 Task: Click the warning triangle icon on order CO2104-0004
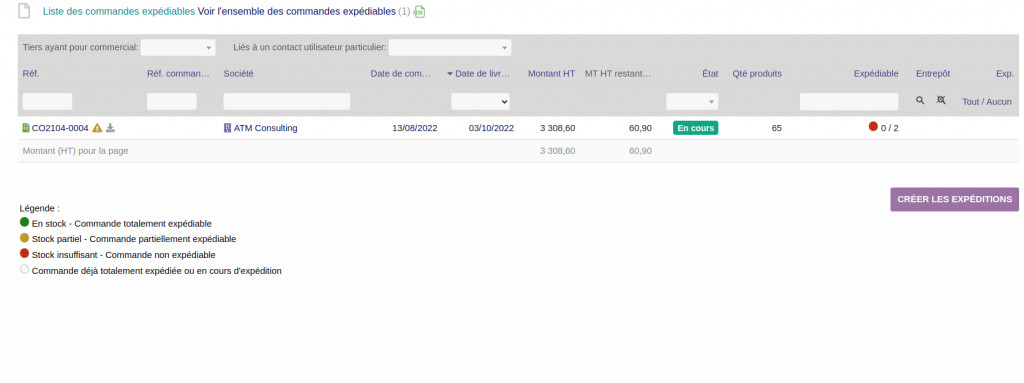[x=97, y=128]
